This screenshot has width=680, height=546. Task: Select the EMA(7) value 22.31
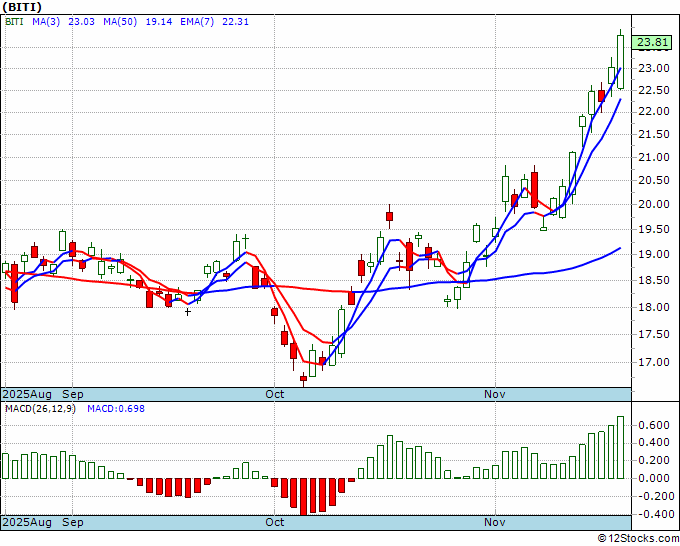pyautogui.click(x=235, y=21)
